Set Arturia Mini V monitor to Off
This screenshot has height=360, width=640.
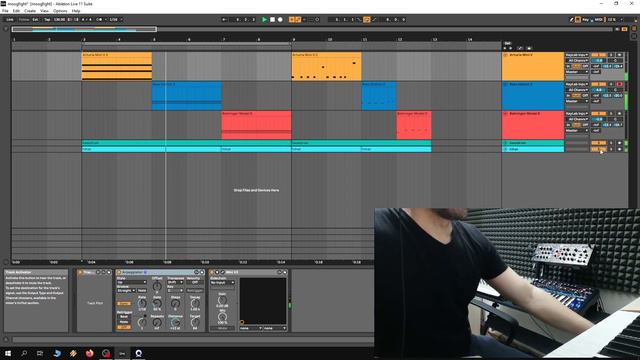pyautogui.click(x=585, y=66)
